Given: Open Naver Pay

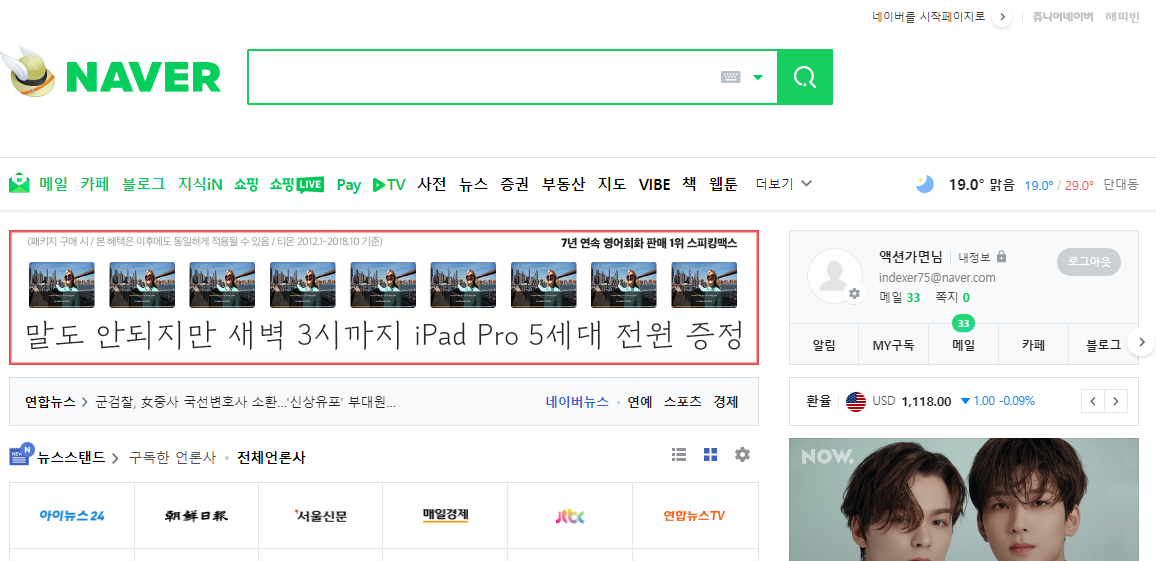Looking at the screenshot, I should coord(349,184).
